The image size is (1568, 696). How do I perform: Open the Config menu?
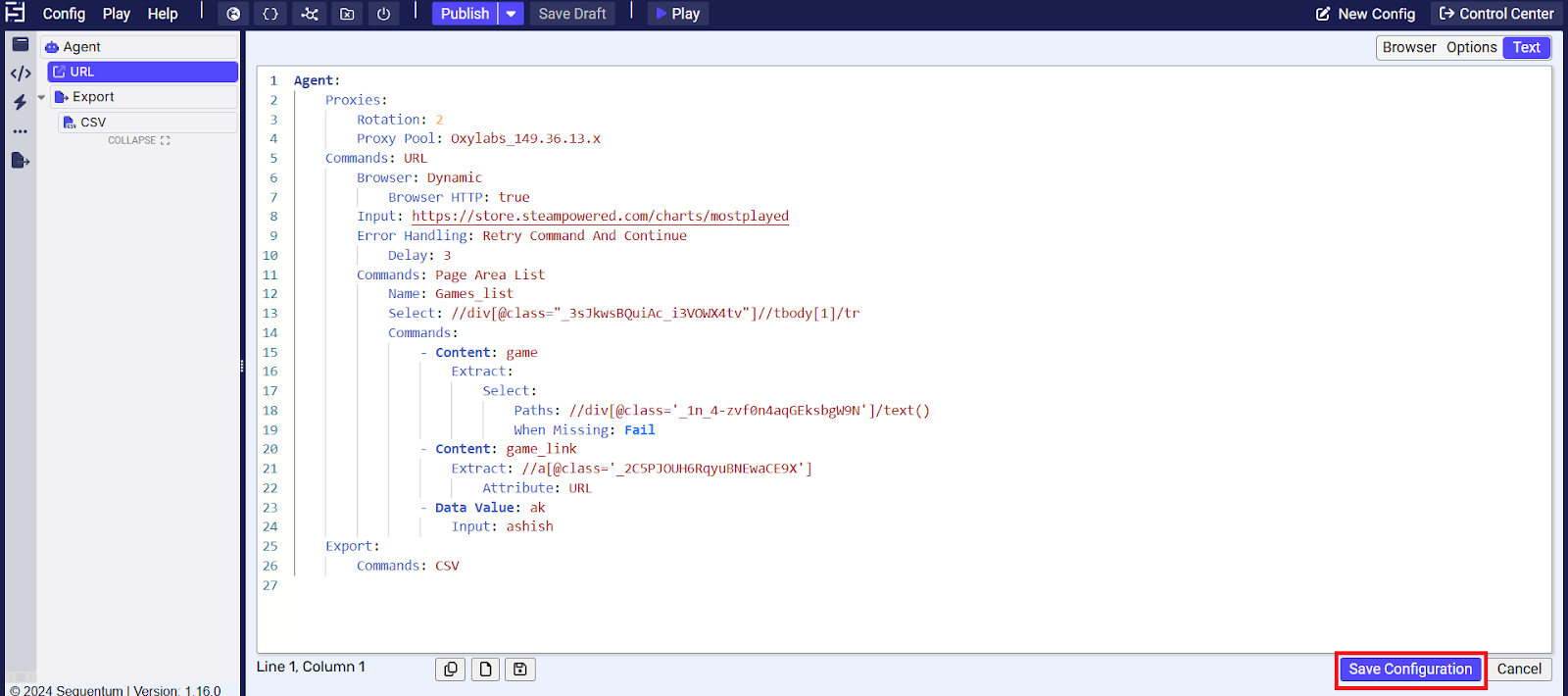(64, 14)
